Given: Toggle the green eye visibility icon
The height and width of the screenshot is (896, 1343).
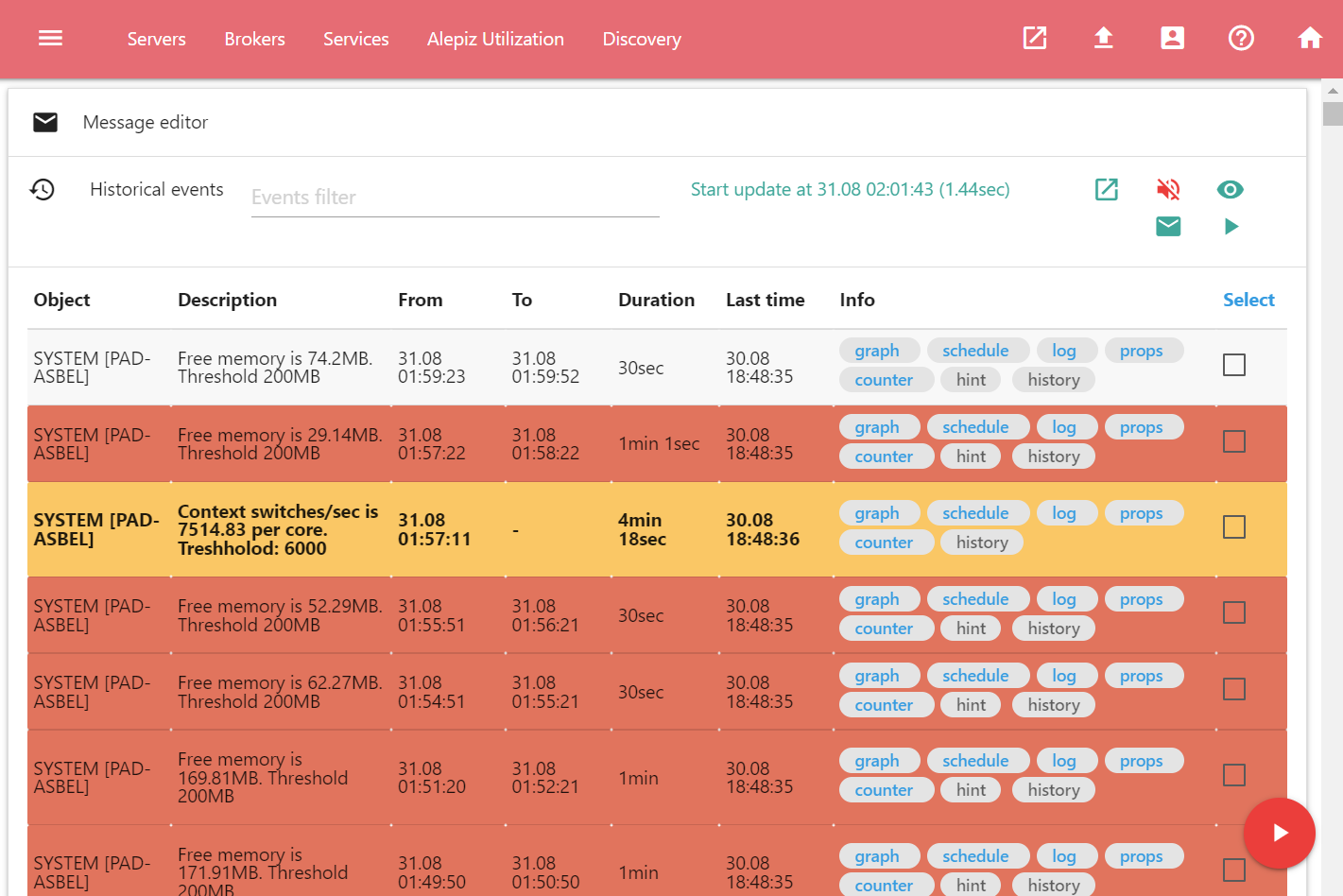Looking at the screenshot, I should [x=1230, y=189].
